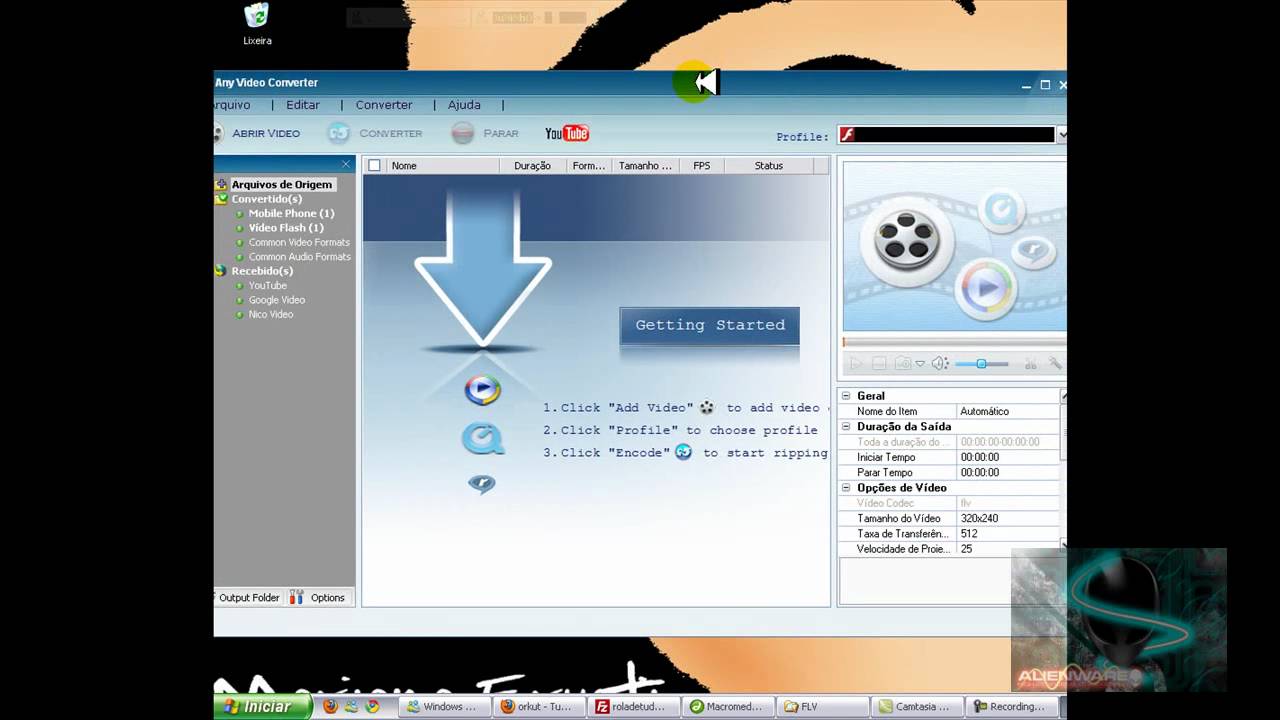
Task: Switch to orkut Firefox taskbar window
Action: tap(539, 706)
